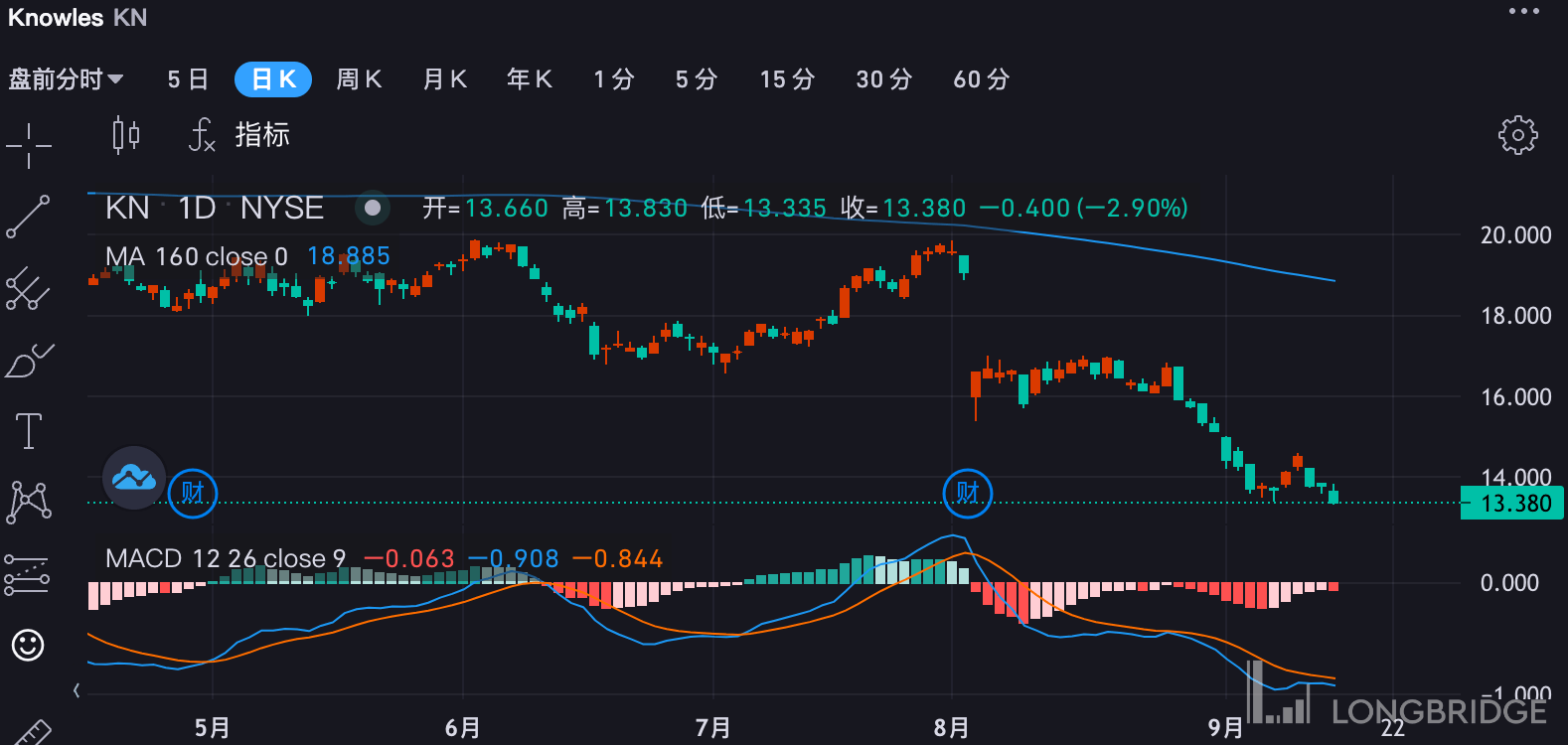Collapse the drawing toolbar chevron
1568x745 pixels.
pyautogui.click(x=77, y=689)
